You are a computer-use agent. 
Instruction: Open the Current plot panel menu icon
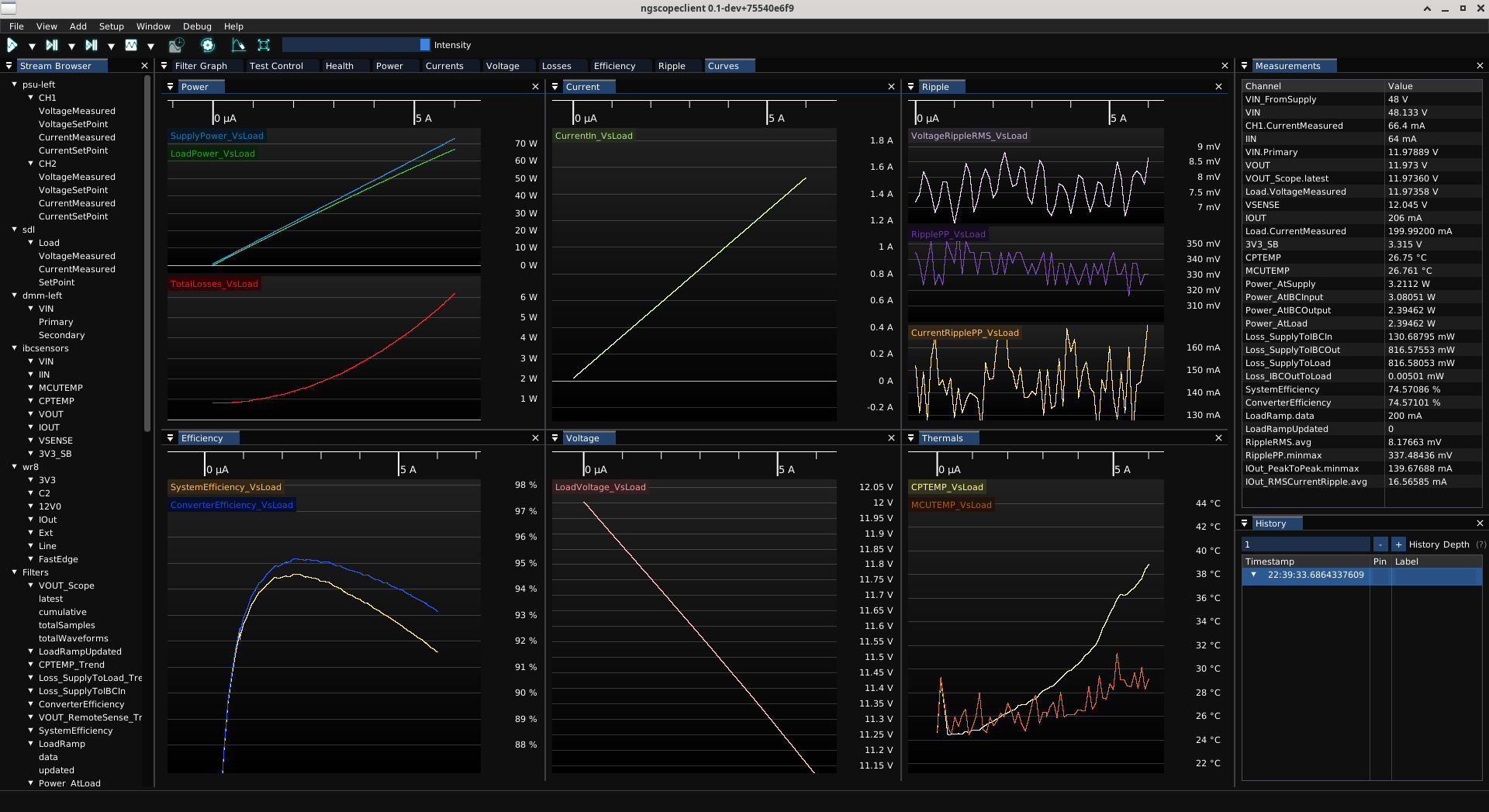(x=555, y=87)
